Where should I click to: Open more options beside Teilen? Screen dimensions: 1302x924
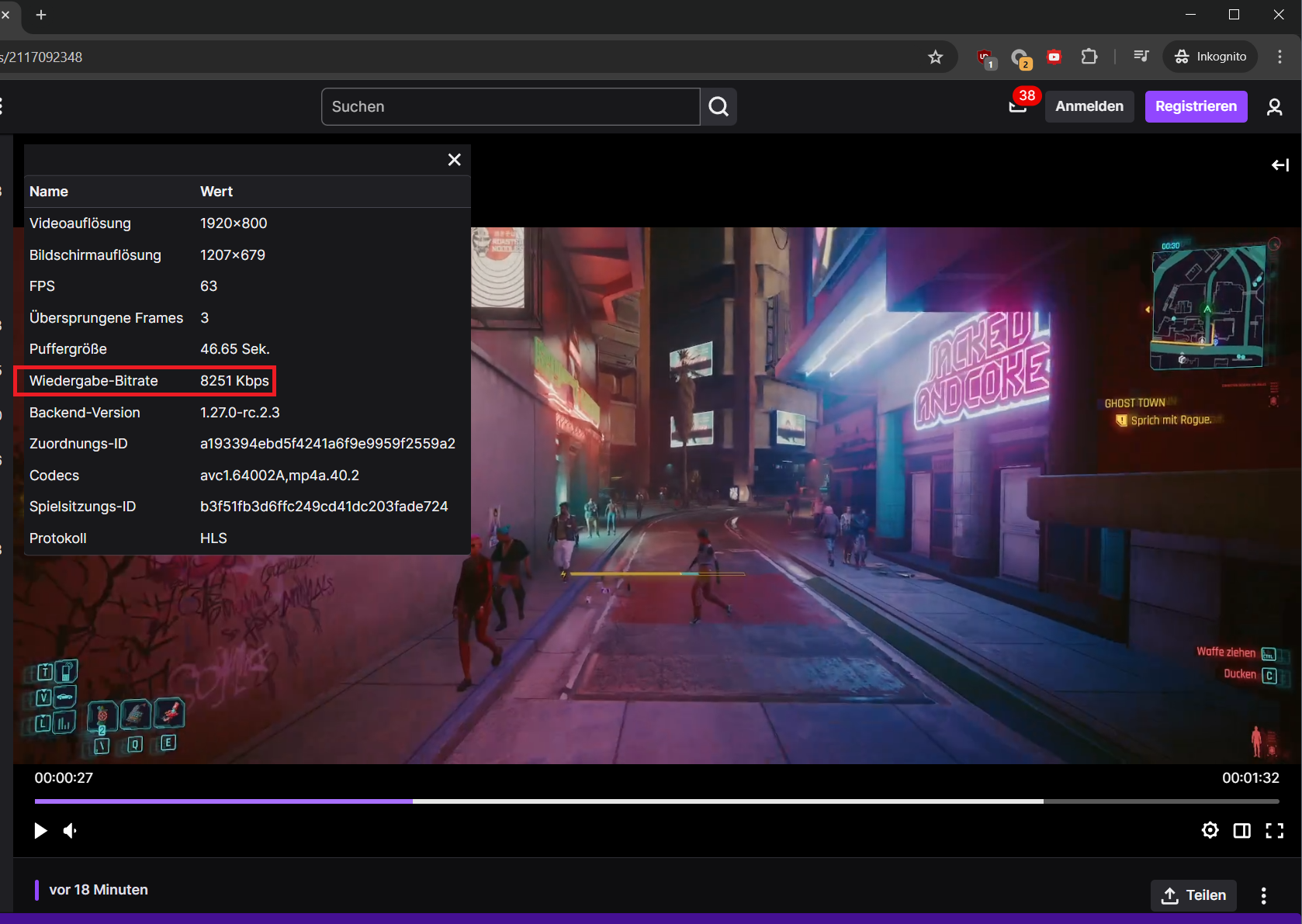tap(1263, 895)
